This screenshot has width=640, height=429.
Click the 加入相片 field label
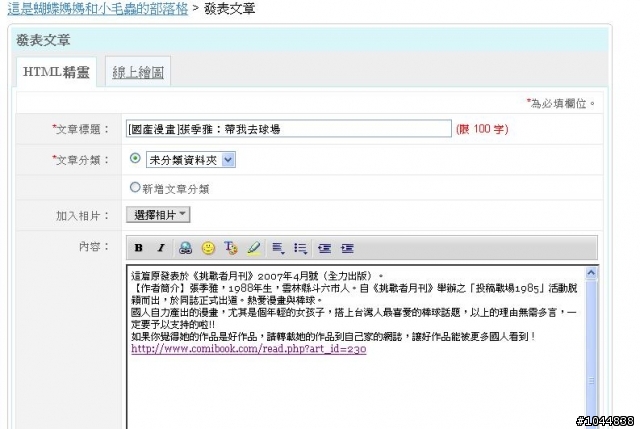tap(82, 216)
